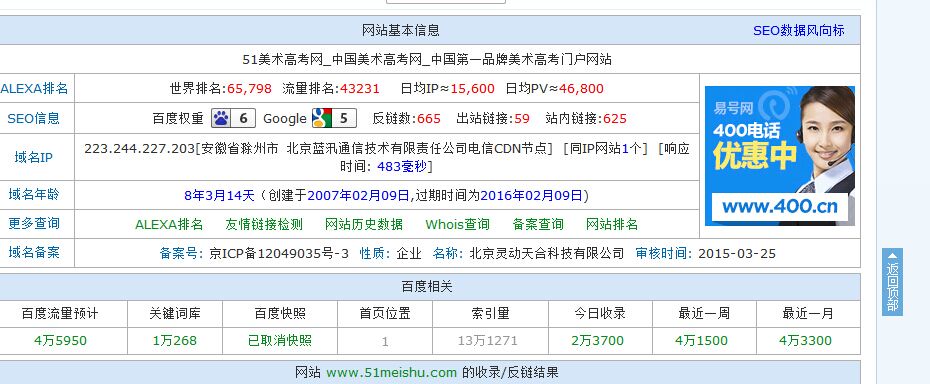The image size is (930, 384).
Task: Open 网站历史数据 link
Action: pos(364,224)
